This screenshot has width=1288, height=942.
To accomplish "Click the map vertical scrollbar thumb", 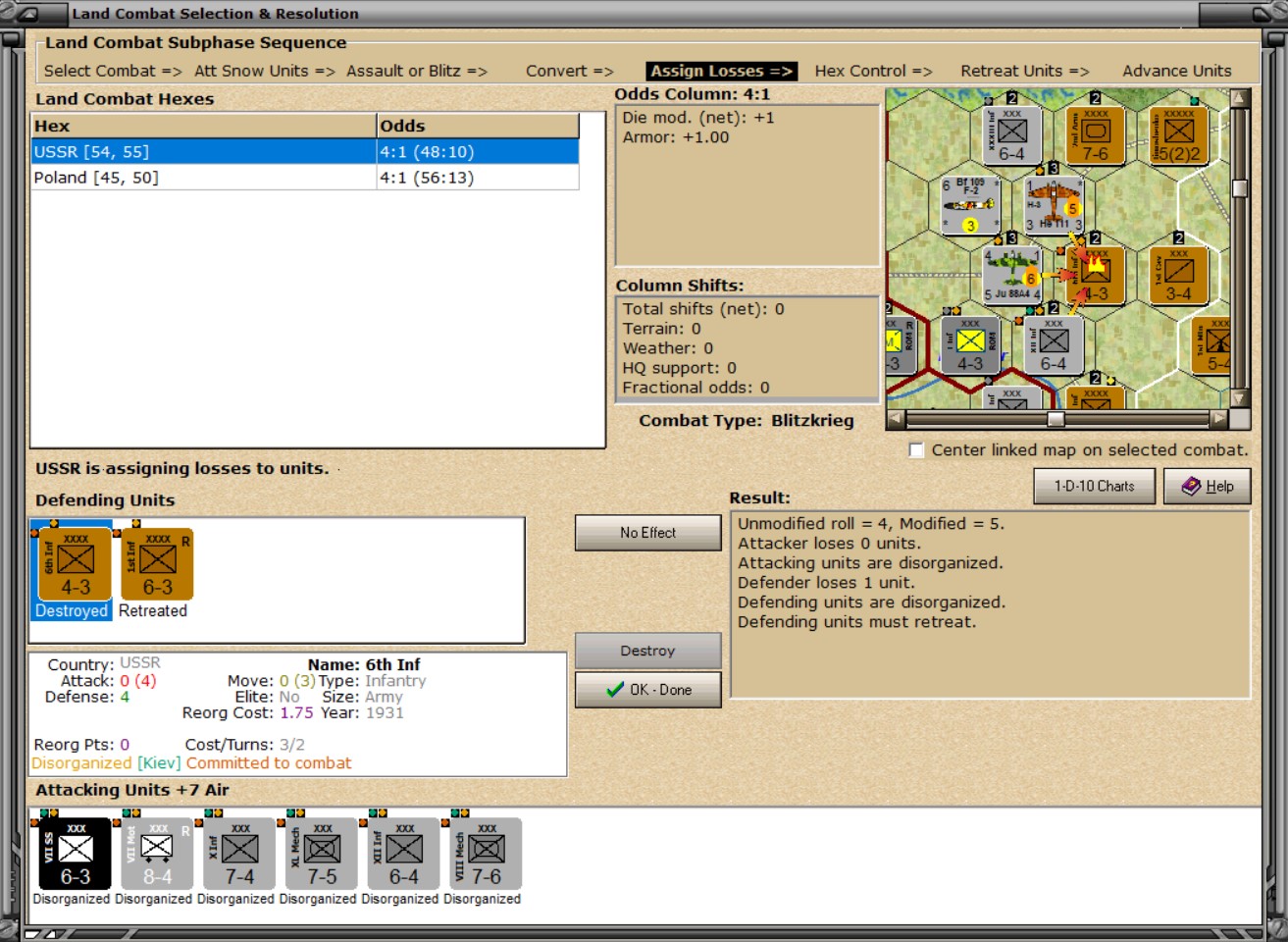I will coord(1240,188).
